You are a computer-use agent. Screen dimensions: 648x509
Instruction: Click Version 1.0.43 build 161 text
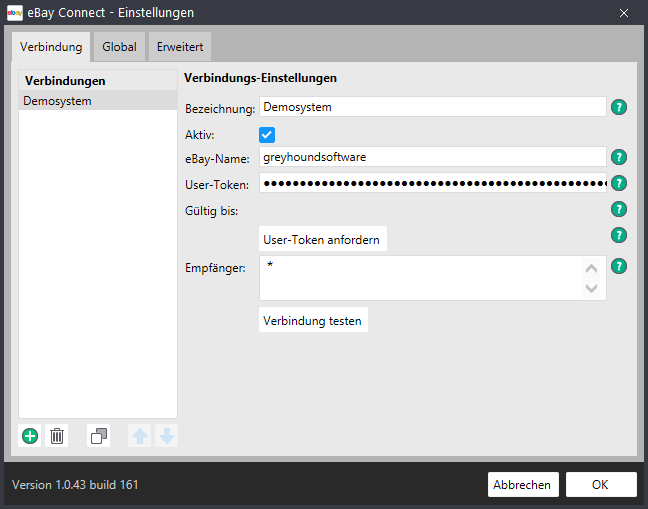click(x=75, y=485)
